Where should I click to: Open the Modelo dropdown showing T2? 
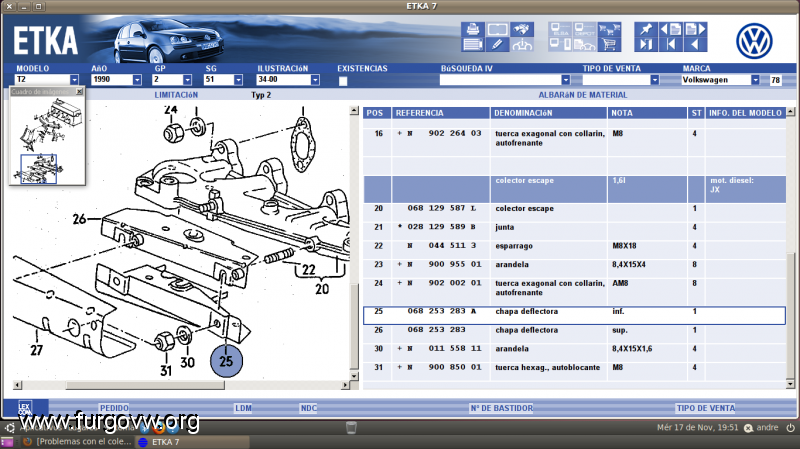click(x=74, y=80)
